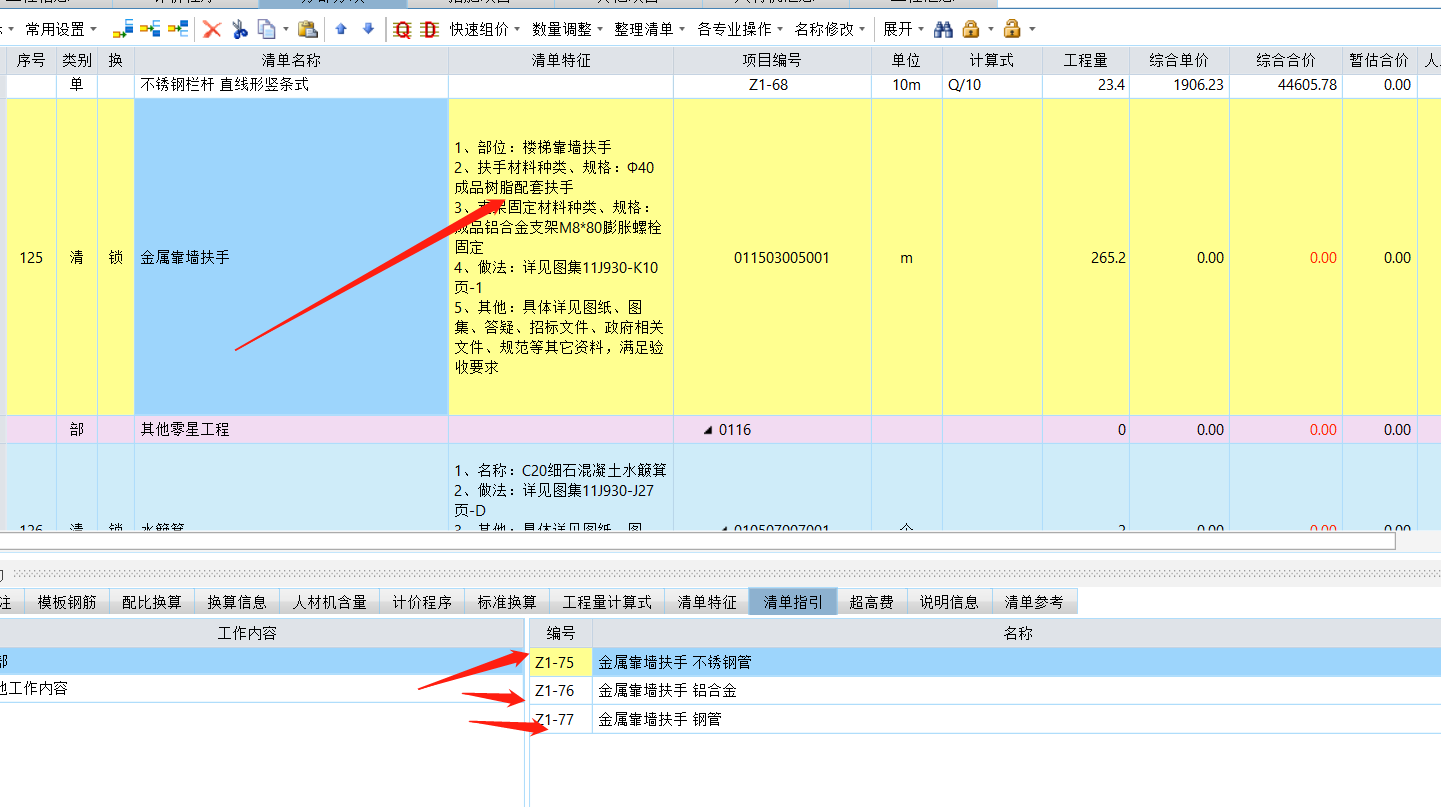The height and width of the screenshot is (807, 1441).
Task: Click the feature description cell of row 125
Action: pyautogui.click(x=561, y=257)
